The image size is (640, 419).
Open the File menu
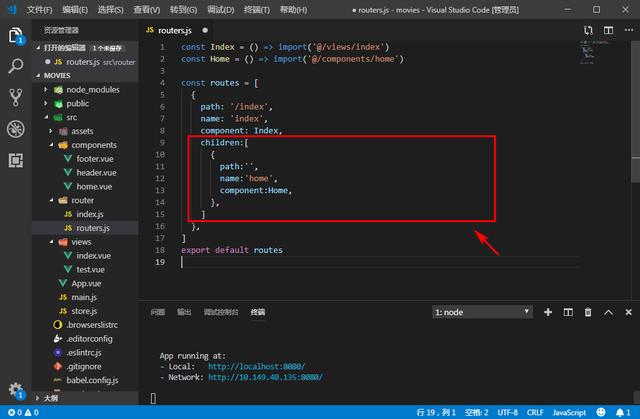pos(39,9)
